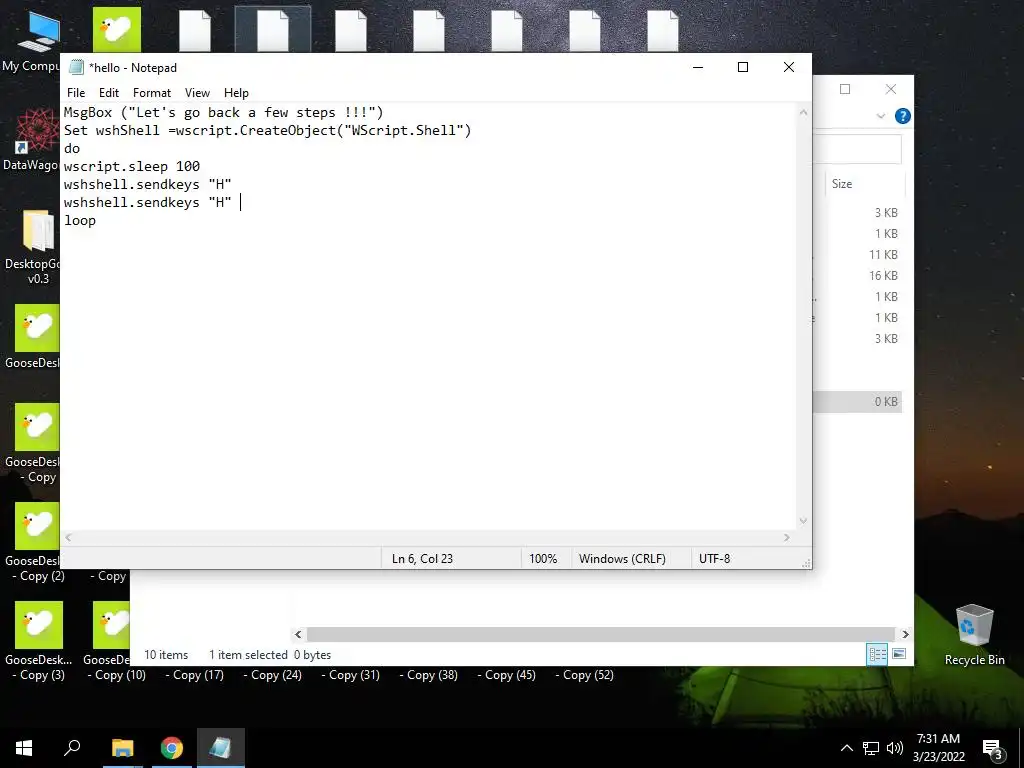Screen dimensions: 1024x768
Task: Select the GooseDesktop - Copy (3) icon
Action: [38, 641]
